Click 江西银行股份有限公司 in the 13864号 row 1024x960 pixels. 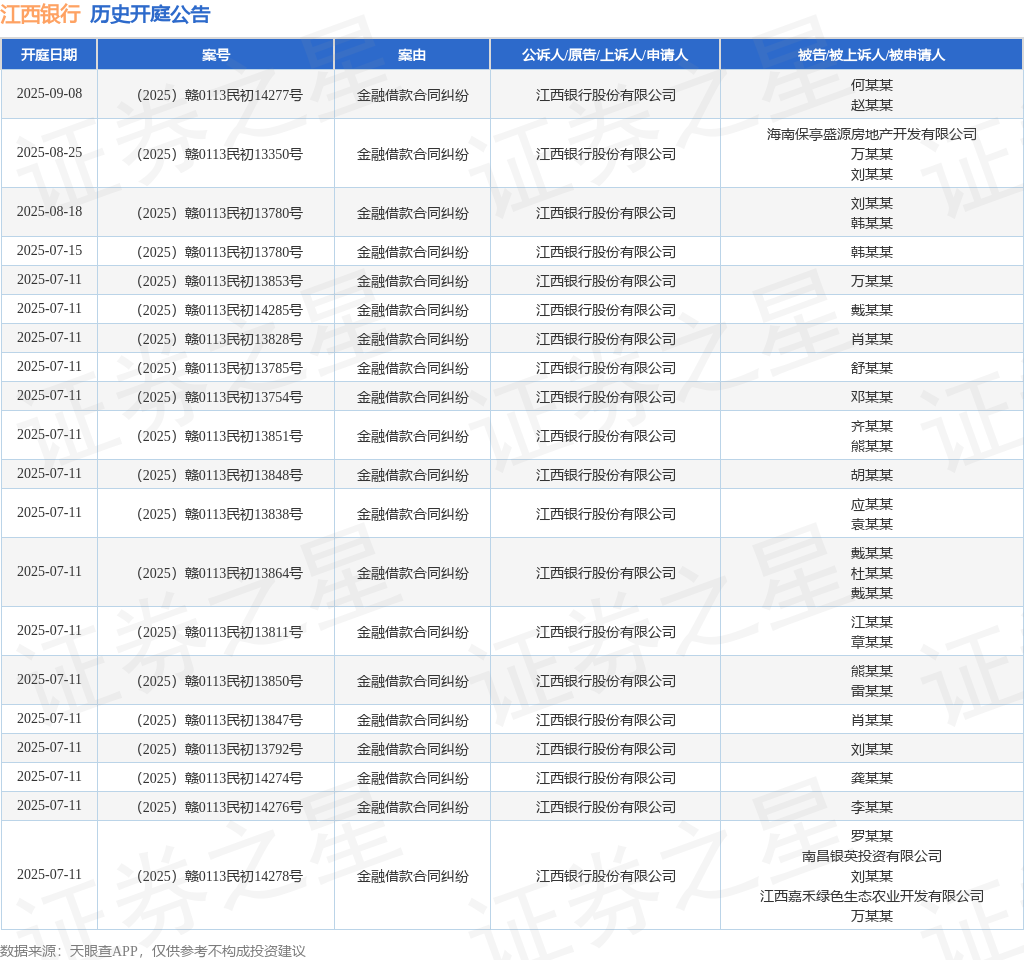605,573
